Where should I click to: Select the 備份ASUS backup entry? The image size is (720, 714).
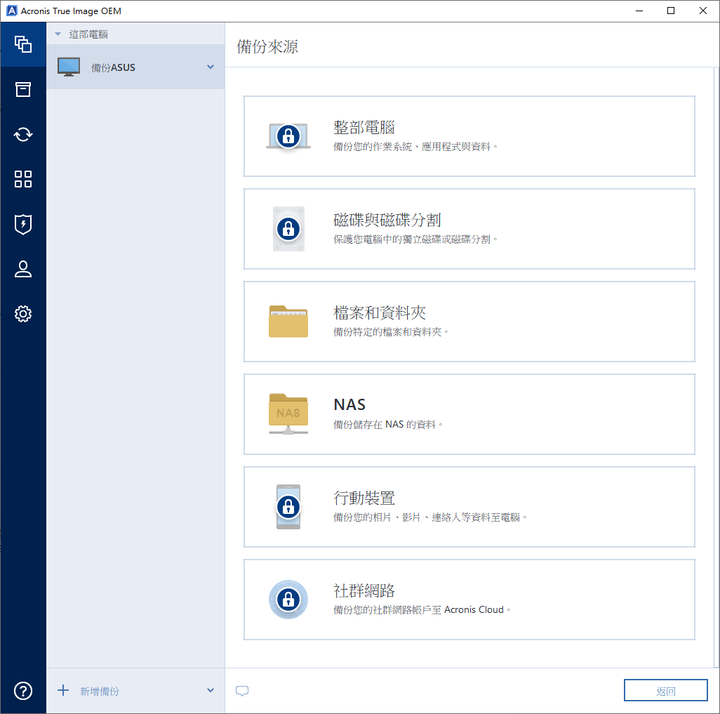[135, 67]
